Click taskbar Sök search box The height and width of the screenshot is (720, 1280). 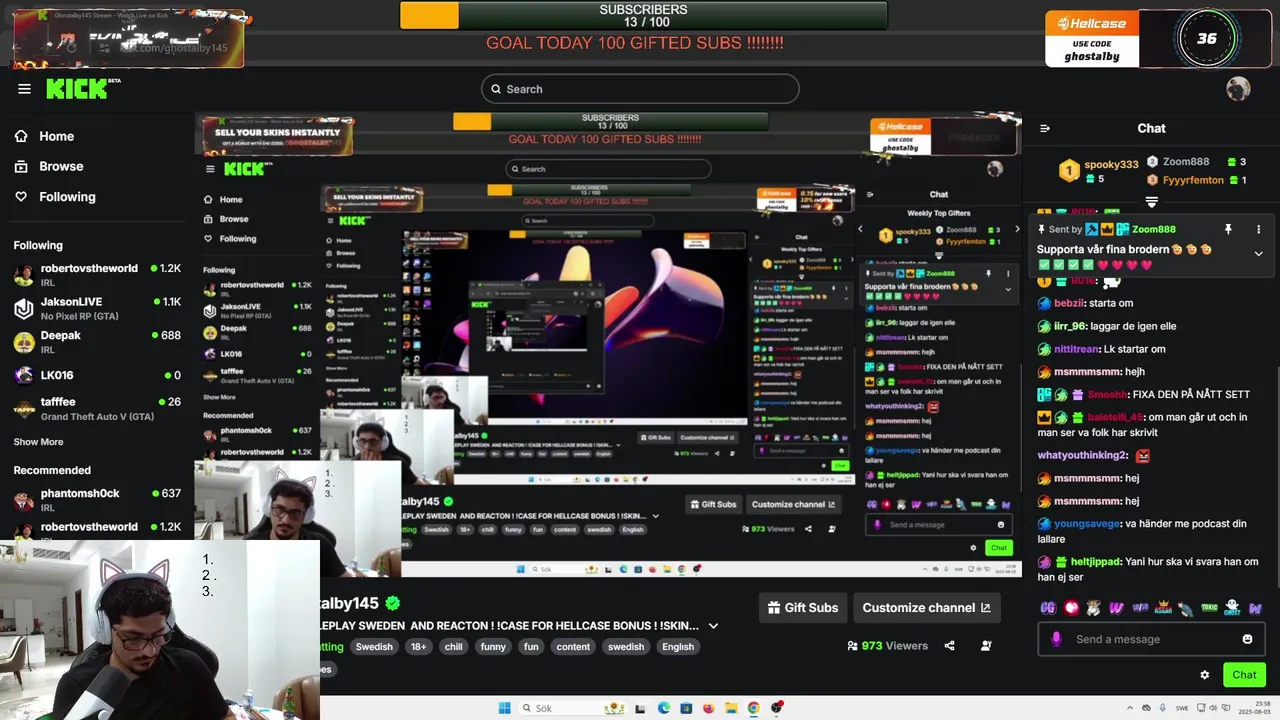(573, 708)
